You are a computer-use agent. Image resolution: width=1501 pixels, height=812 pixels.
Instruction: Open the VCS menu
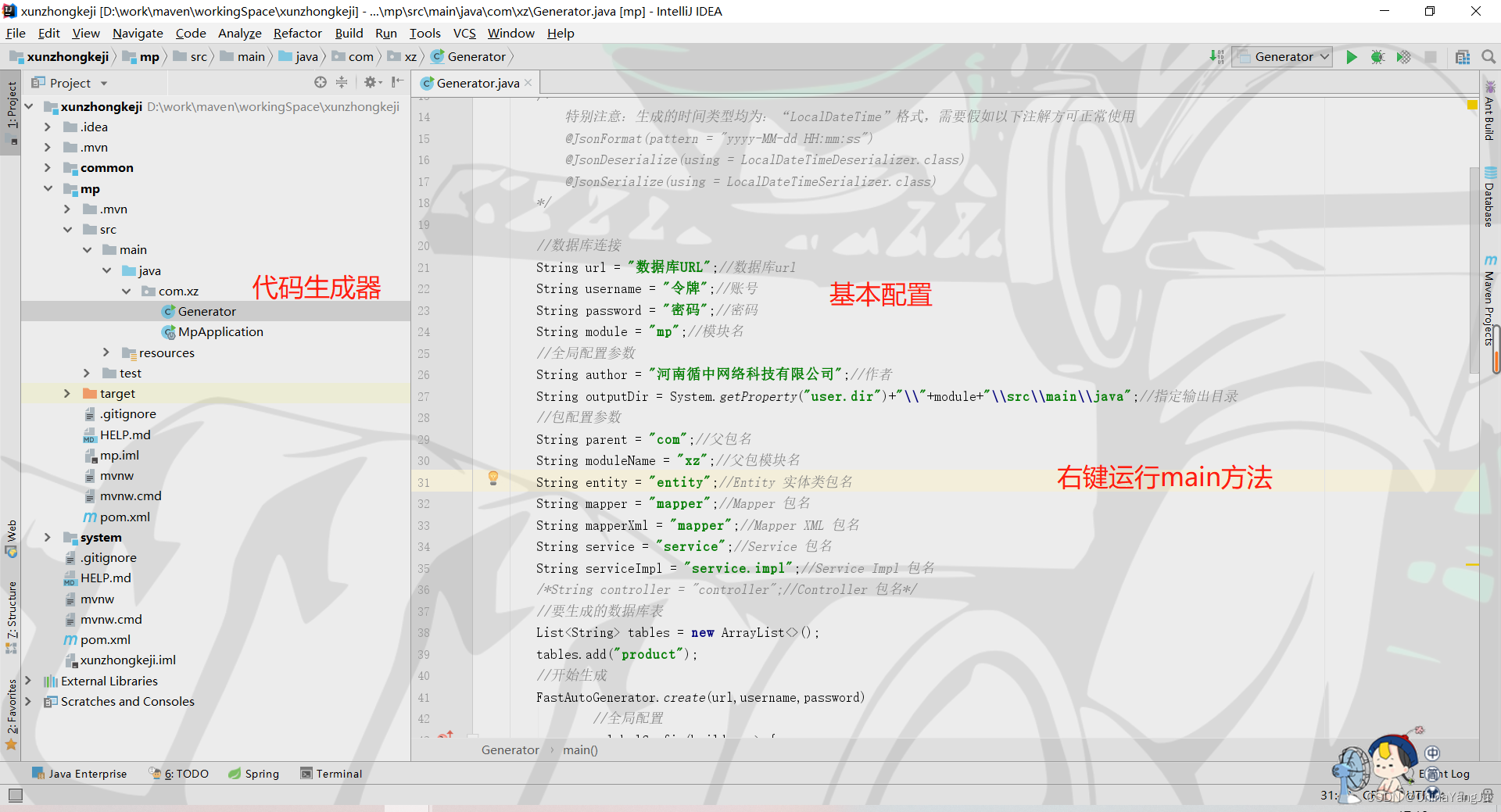coord(464,33)
